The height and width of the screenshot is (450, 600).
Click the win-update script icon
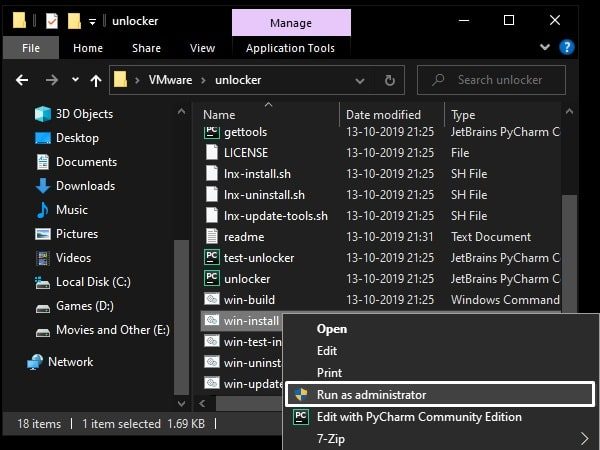pyautogui.click(x=212, y=383)
